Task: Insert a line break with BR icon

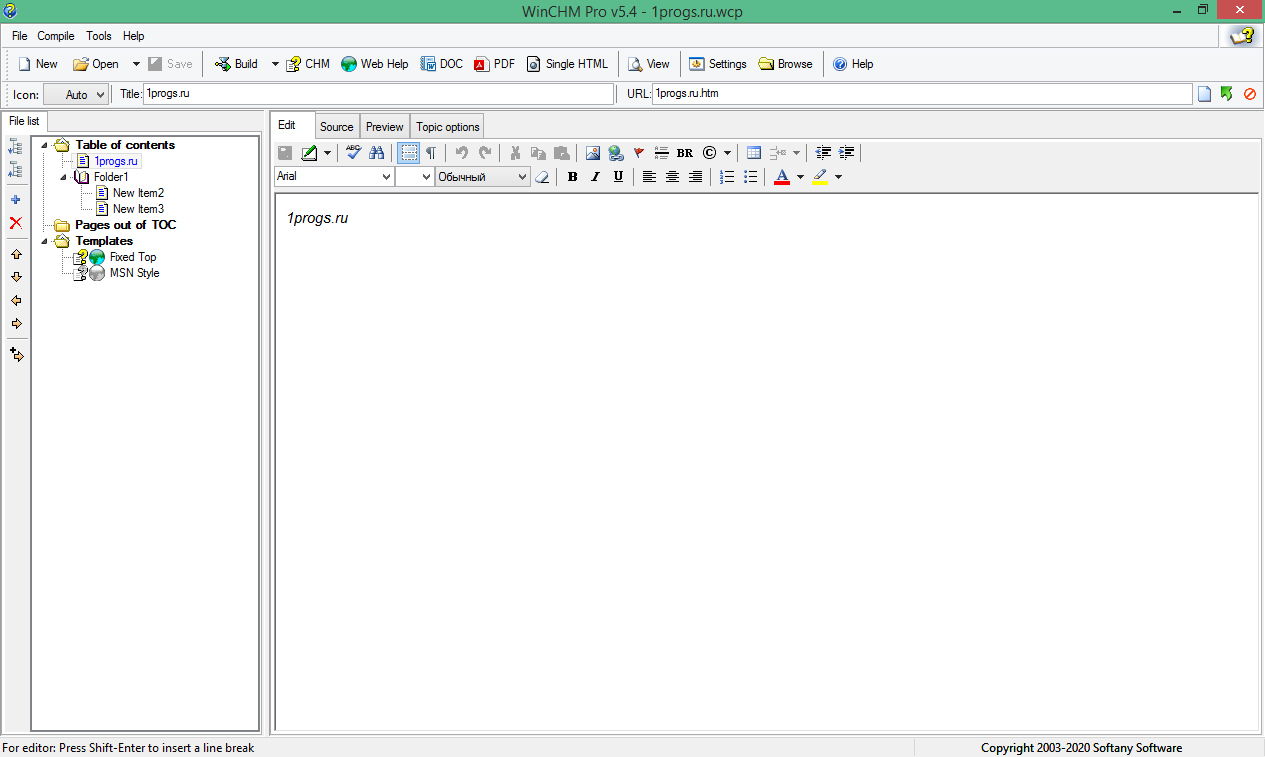Action: (x=685, y=153)
